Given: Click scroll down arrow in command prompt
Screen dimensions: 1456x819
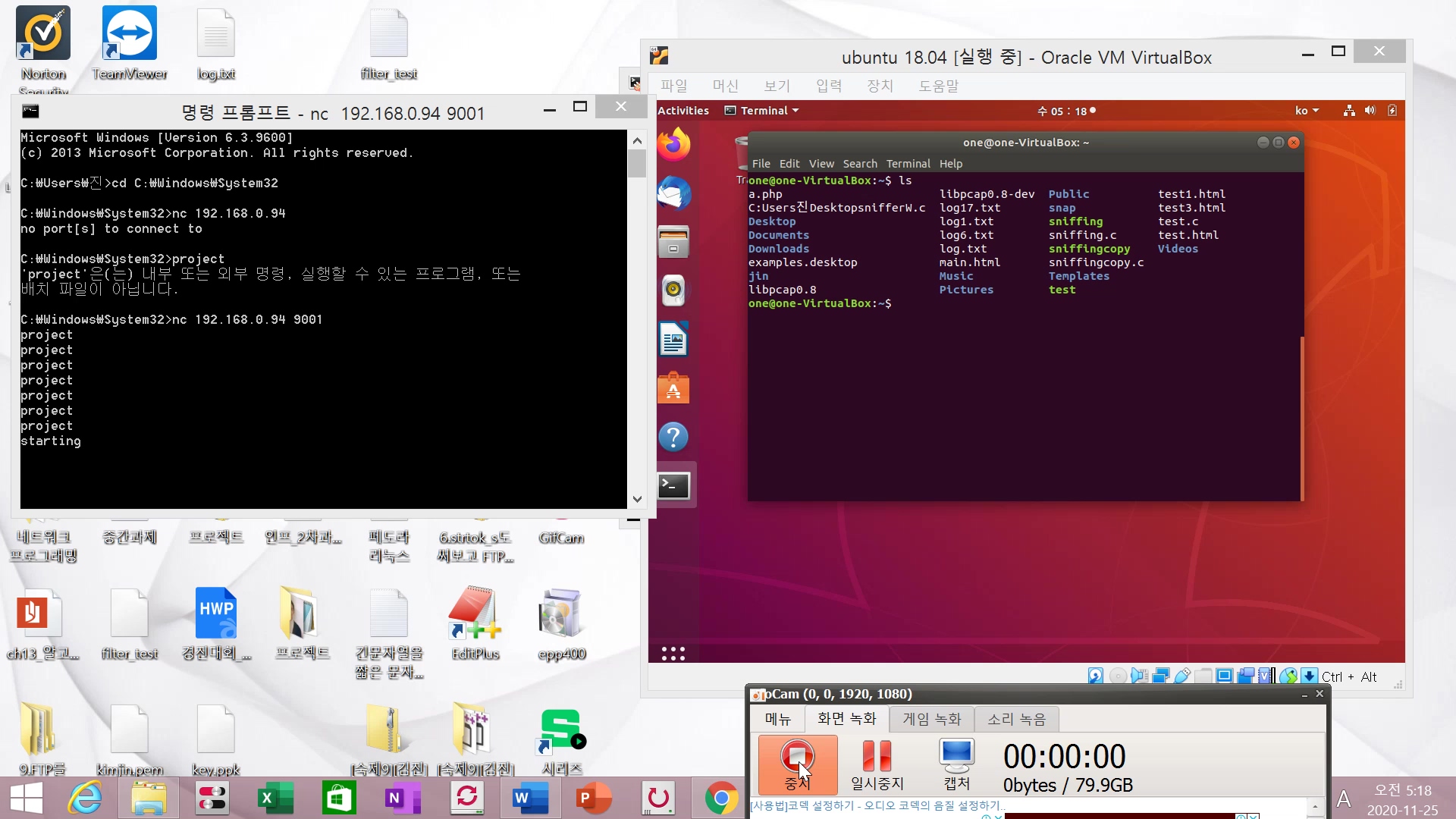Looking at the screenshot, I should click(637, 499).
